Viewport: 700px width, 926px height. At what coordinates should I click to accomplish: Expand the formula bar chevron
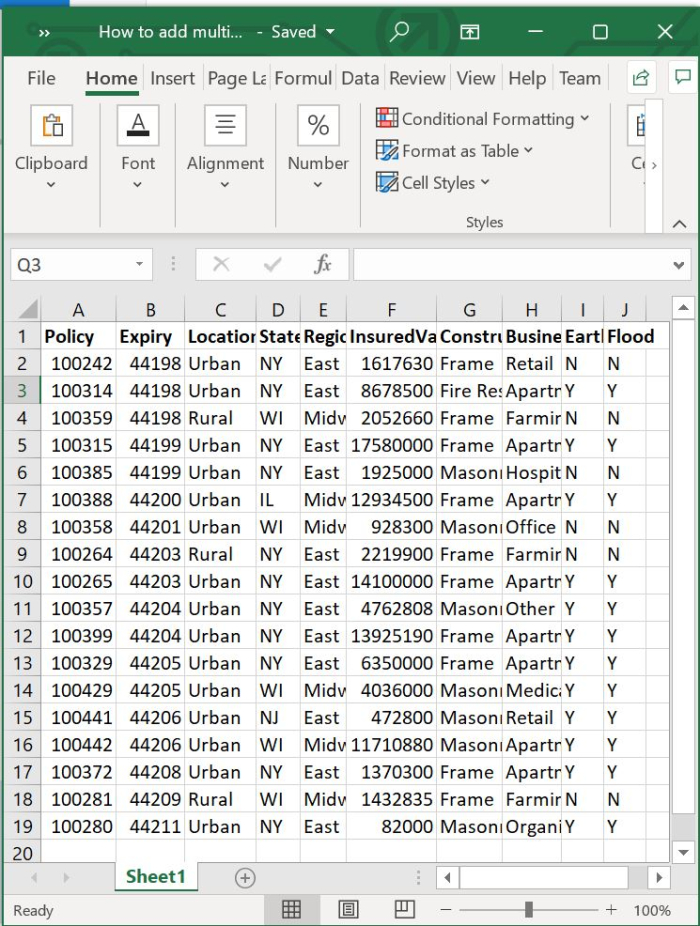[x=679, y=265]
